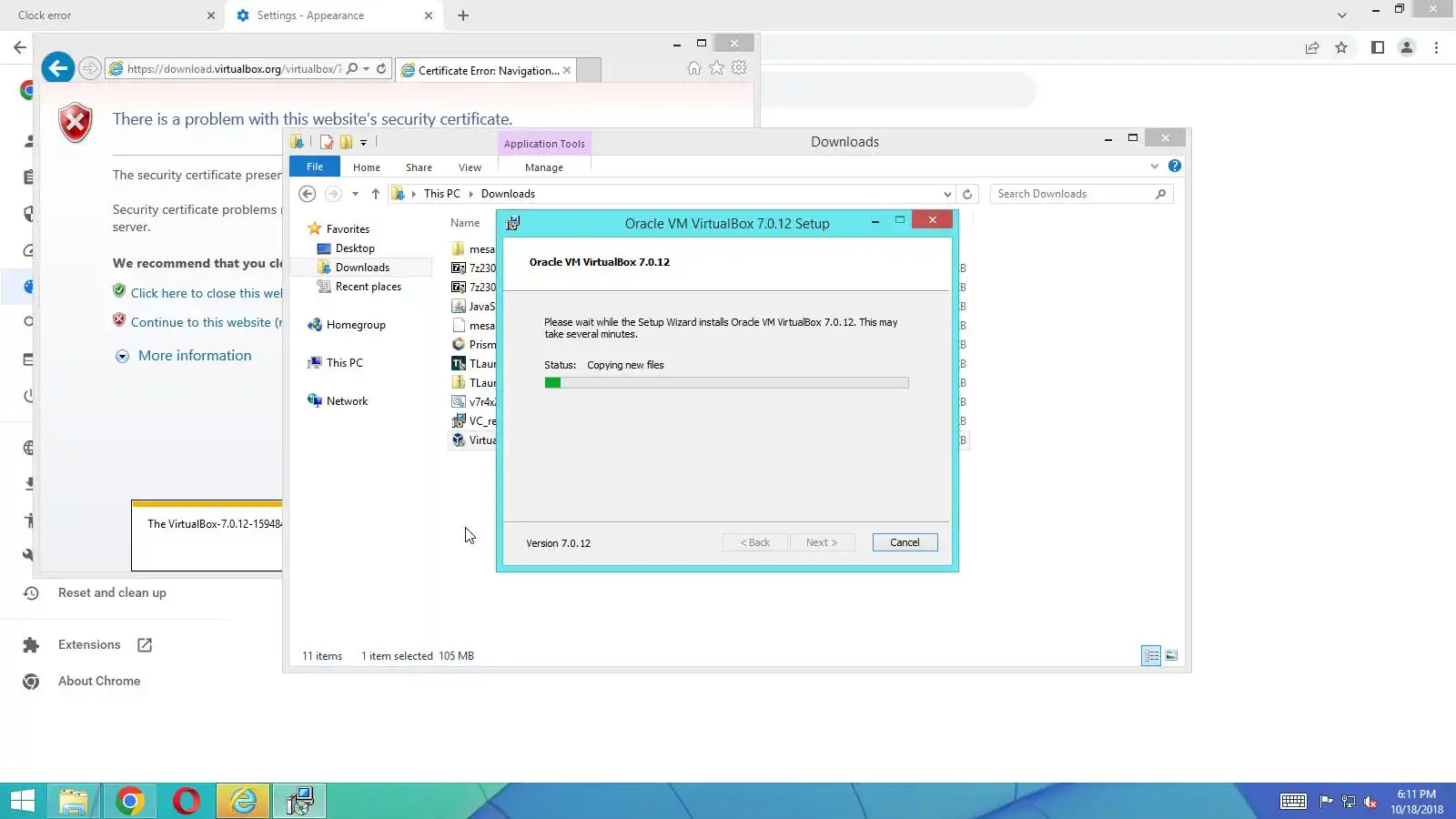This screenshot has height=819, width=1456.
Task: Open the File tab in Explorer
Action: point(315,167)
